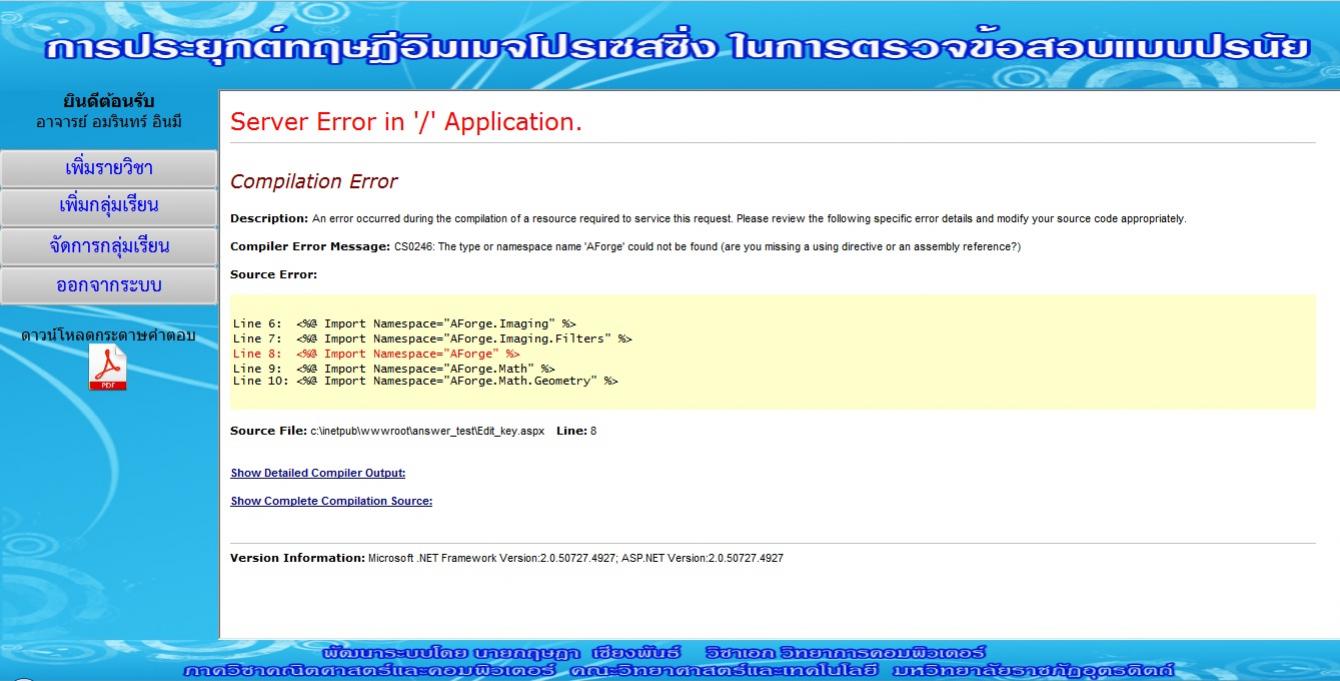Click the Compiler Error Message CS0246 text
Image resolution: width=1340 pixels, height=681 pixels.
pos(625,246)
